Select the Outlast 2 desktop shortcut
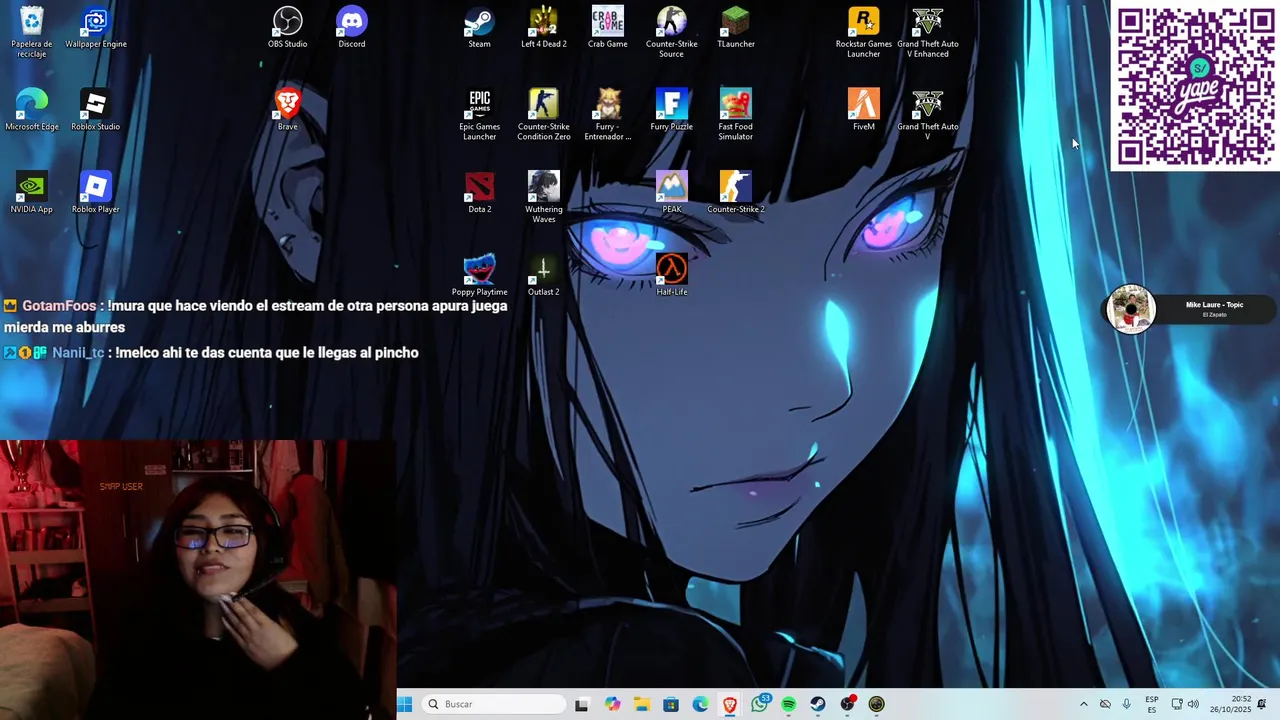Screen dimensions: 1280x720 coord(544,276)
